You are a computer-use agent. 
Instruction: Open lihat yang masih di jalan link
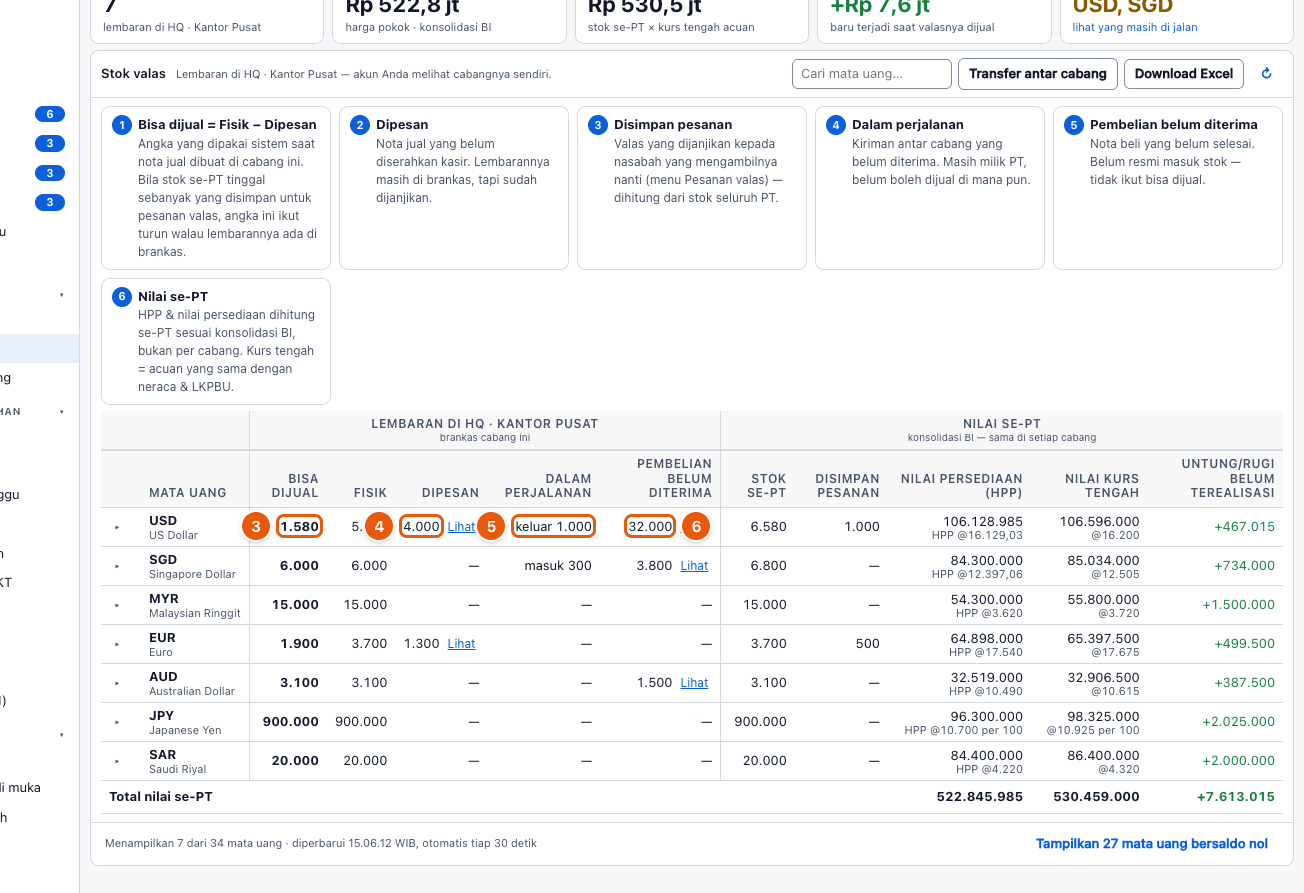coord(1135,27)
